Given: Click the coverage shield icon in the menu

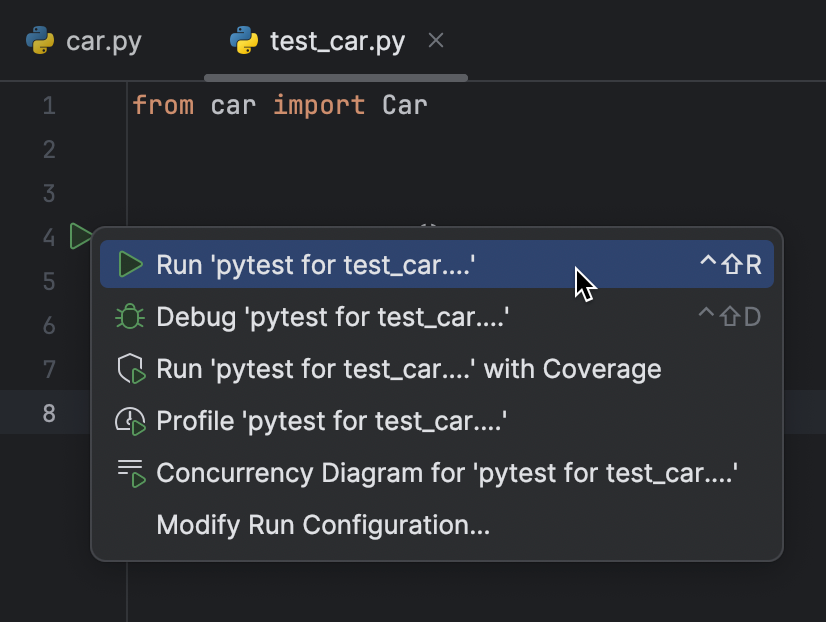Looking at the screenshot, I should point(129,368).
